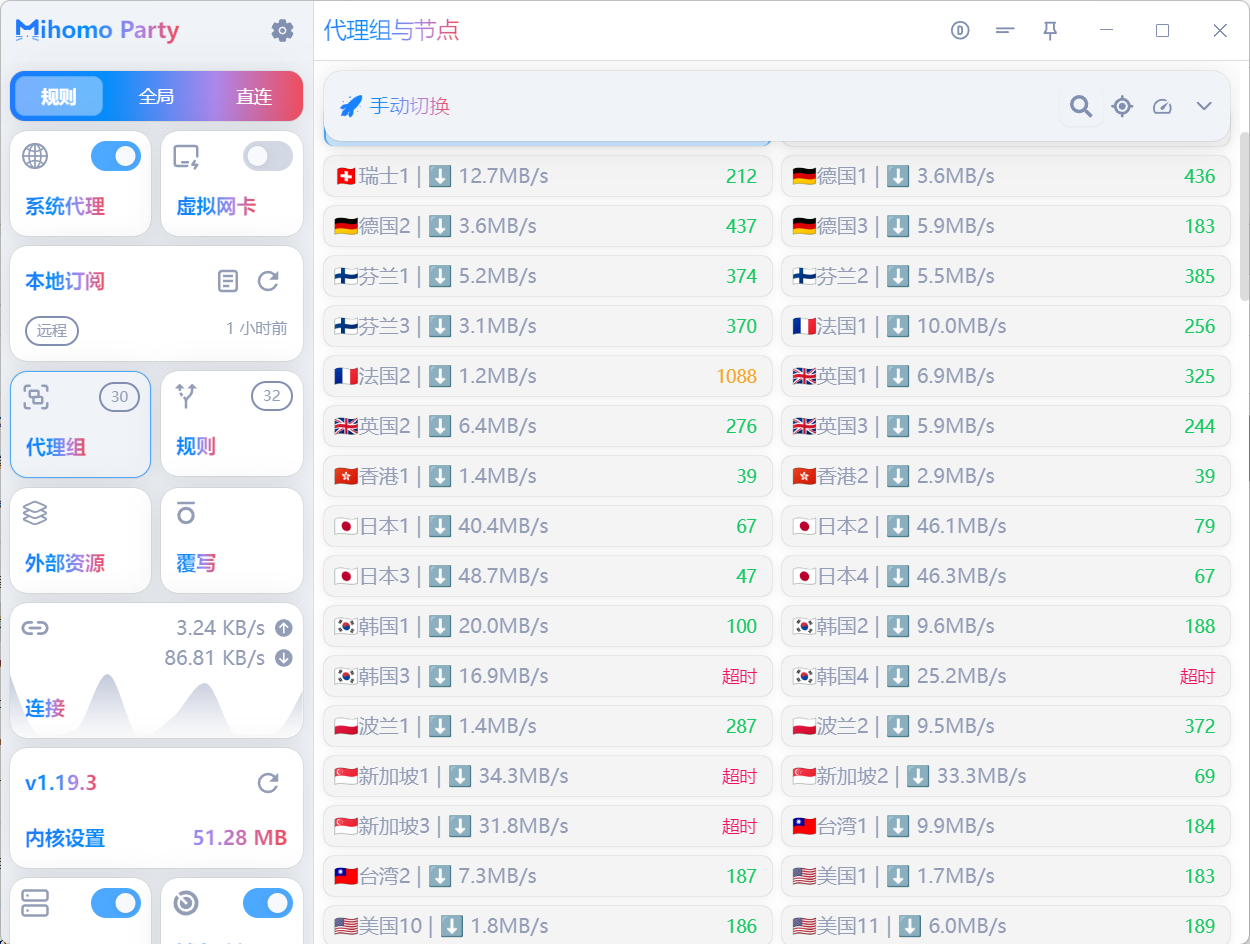The width and height of the screenshot is (1250, 944).
Task: Click the 远程 badge under 本地订阅
Action: [x=52, y=330]
